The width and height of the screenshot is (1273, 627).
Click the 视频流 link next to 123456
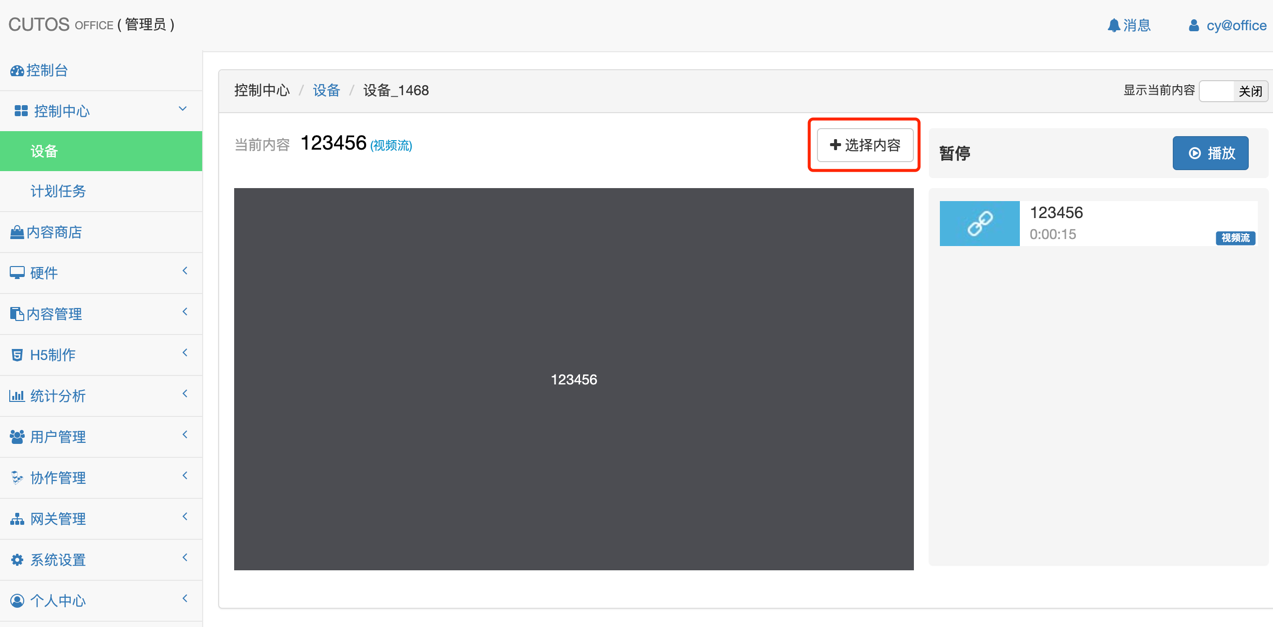pos(391,146)
